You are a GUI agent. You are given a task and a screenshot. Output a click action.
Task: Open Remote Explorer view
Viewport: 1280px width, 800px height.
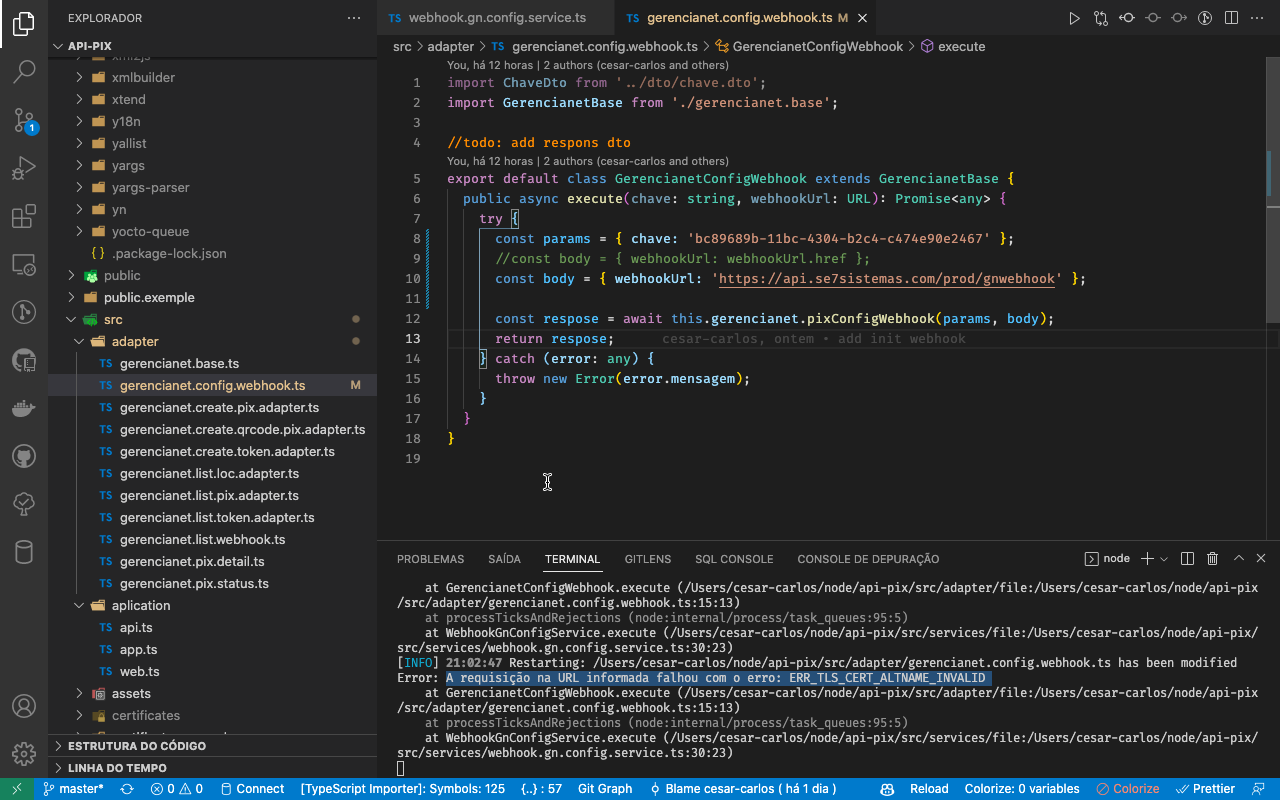coord(24,265)
